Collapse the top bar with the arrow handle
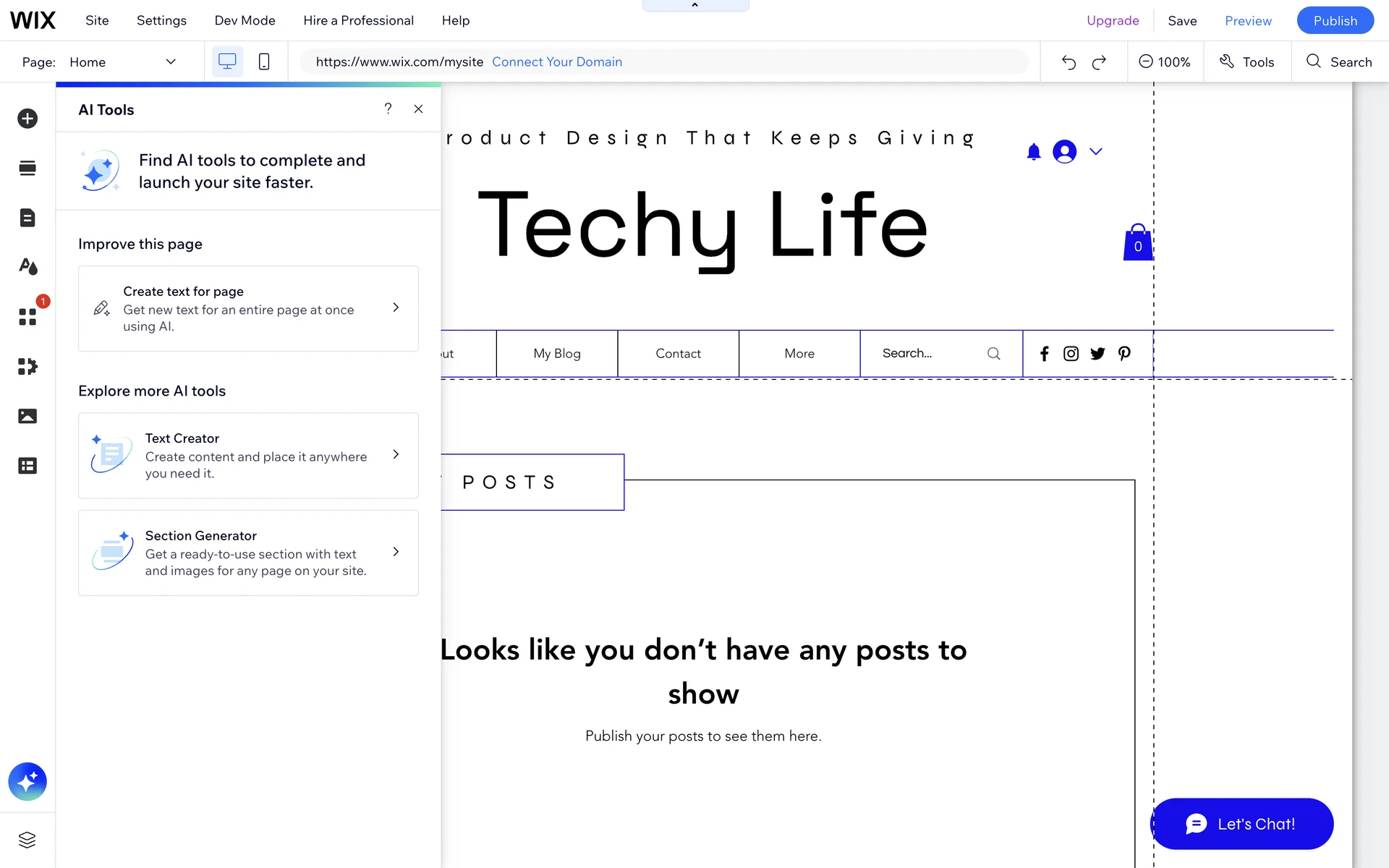1389x868 pixels. pyautogui.click(x=695, y=6)
